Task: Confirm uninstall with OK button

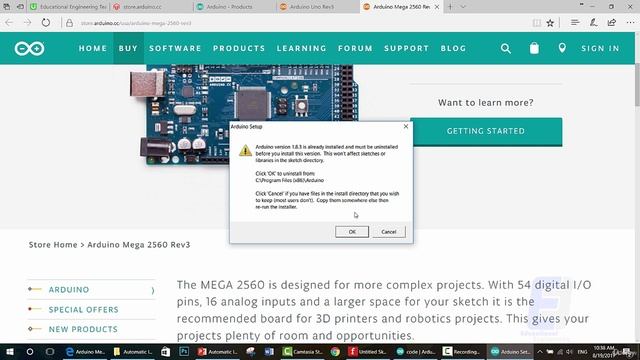Action: coord(352,231)
